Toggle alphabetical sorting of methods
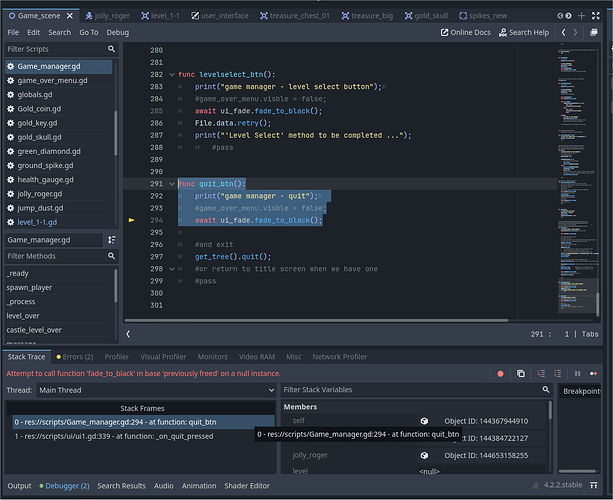This screenshot has width=613, height=500. pyautogui.click(x=111, y=240)
